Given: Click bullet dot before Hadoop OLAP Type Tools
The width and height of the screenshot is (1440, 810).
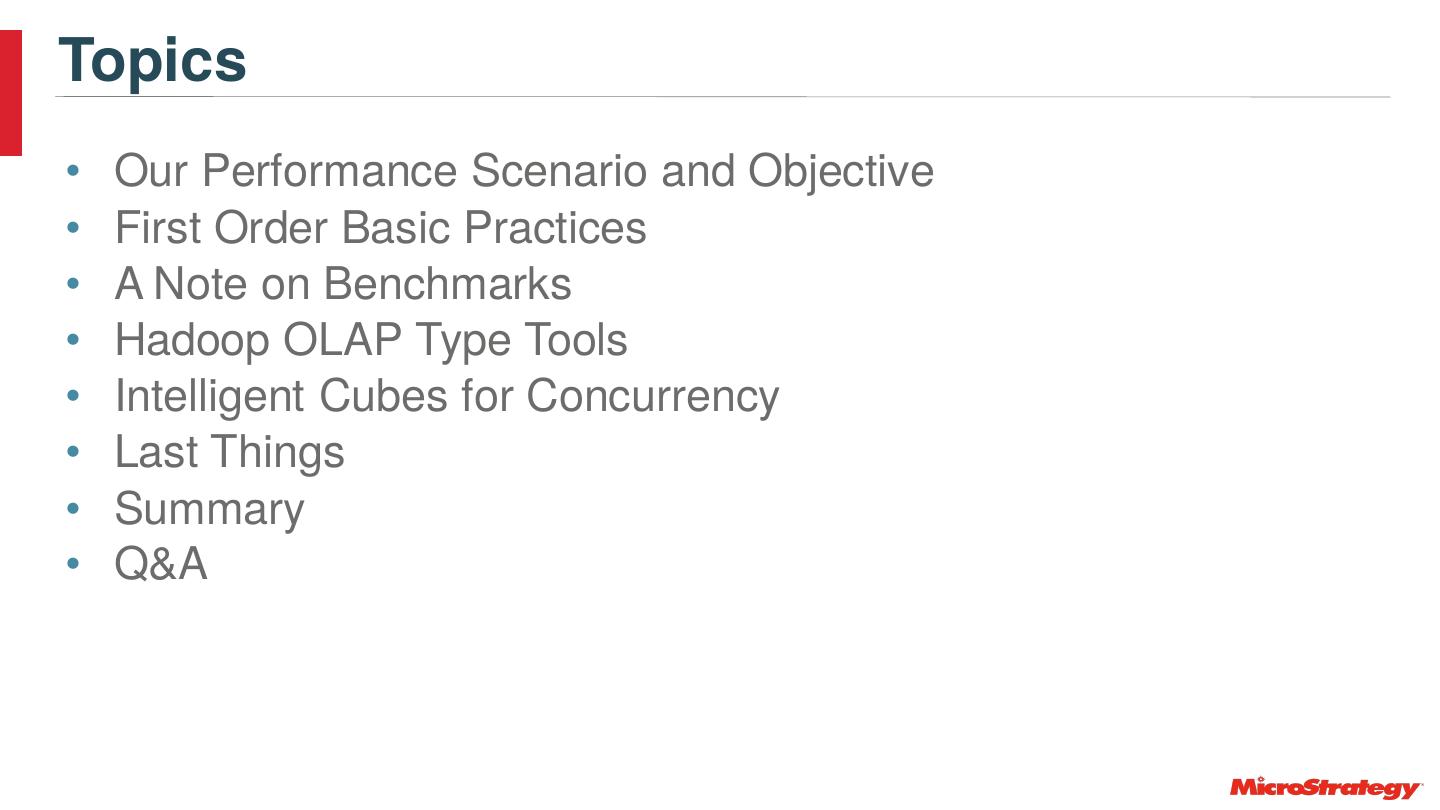Looking at the screenshot, I should coord(72,340).
